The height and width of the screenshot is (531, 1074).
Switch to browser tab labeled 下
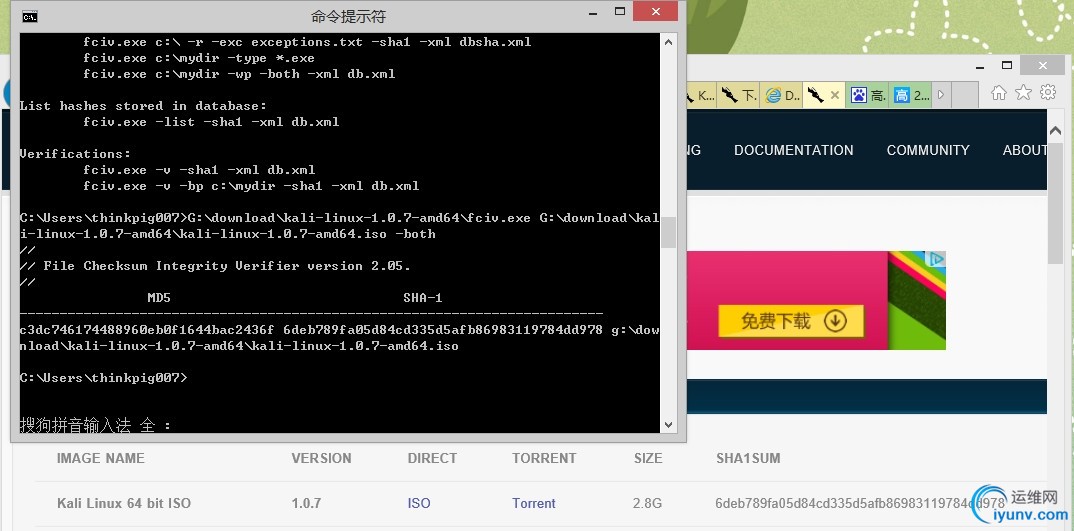point(738,96)
